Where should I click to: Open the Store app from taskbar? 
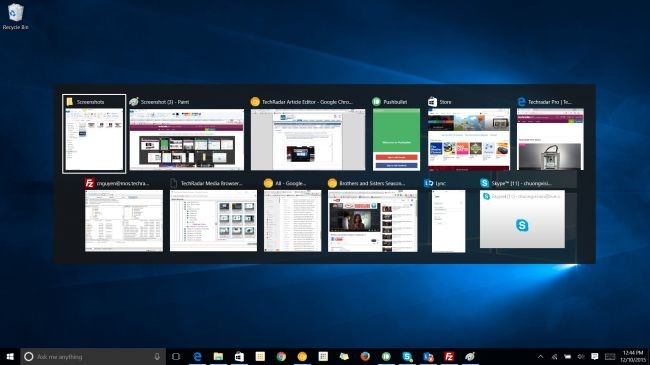tap(239, 356)
